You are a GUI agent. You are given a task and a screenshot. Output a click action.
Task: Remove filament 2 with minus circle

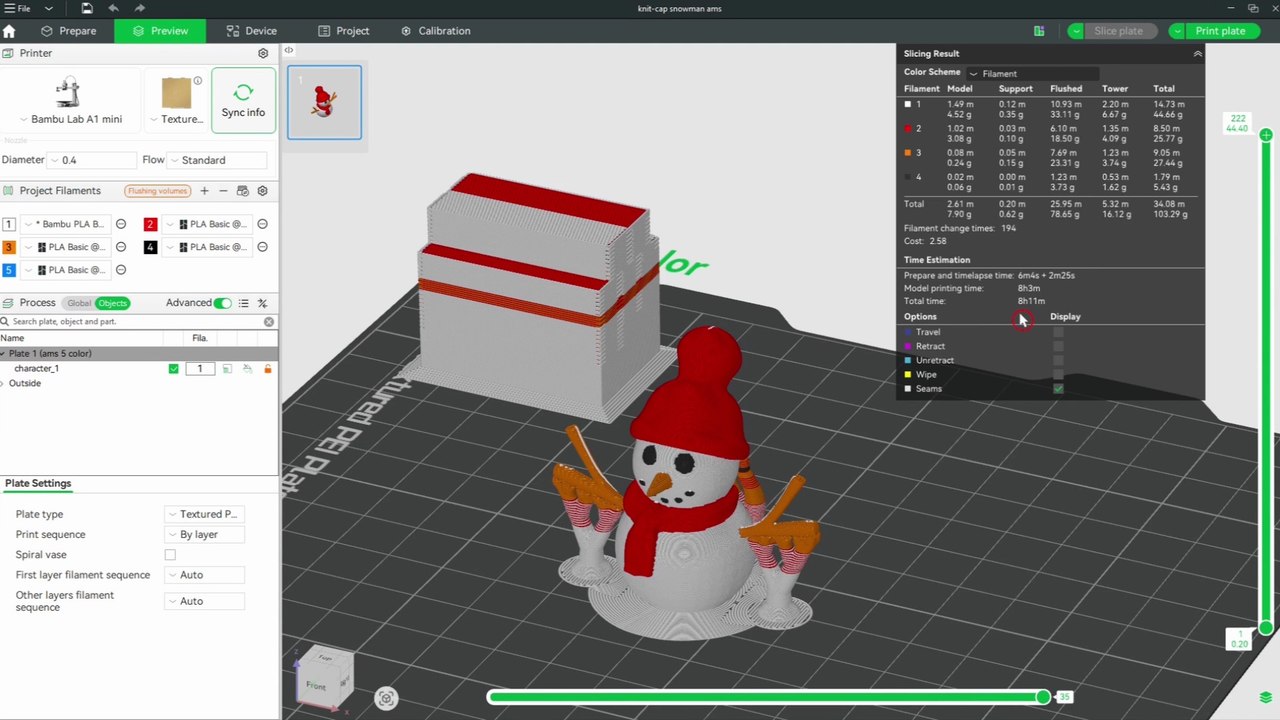[262, 224]
